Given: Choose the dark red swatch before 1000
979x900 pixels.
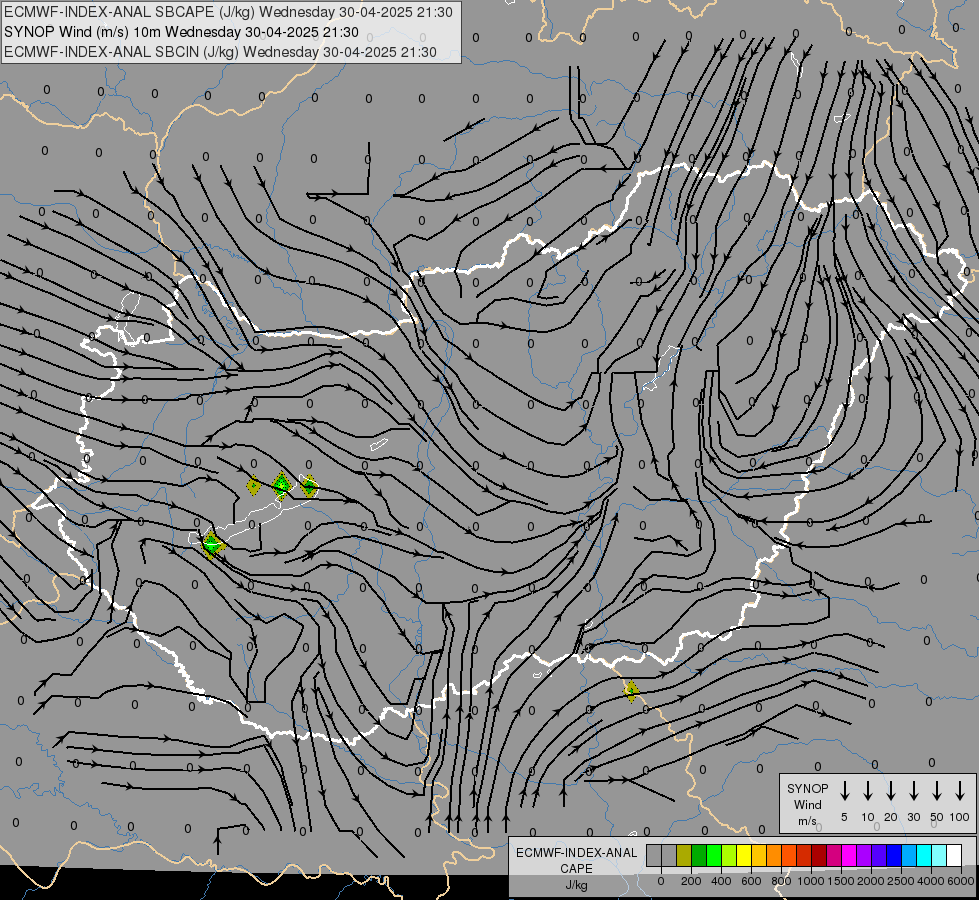Looking at the screenshot, I should 819,855.
